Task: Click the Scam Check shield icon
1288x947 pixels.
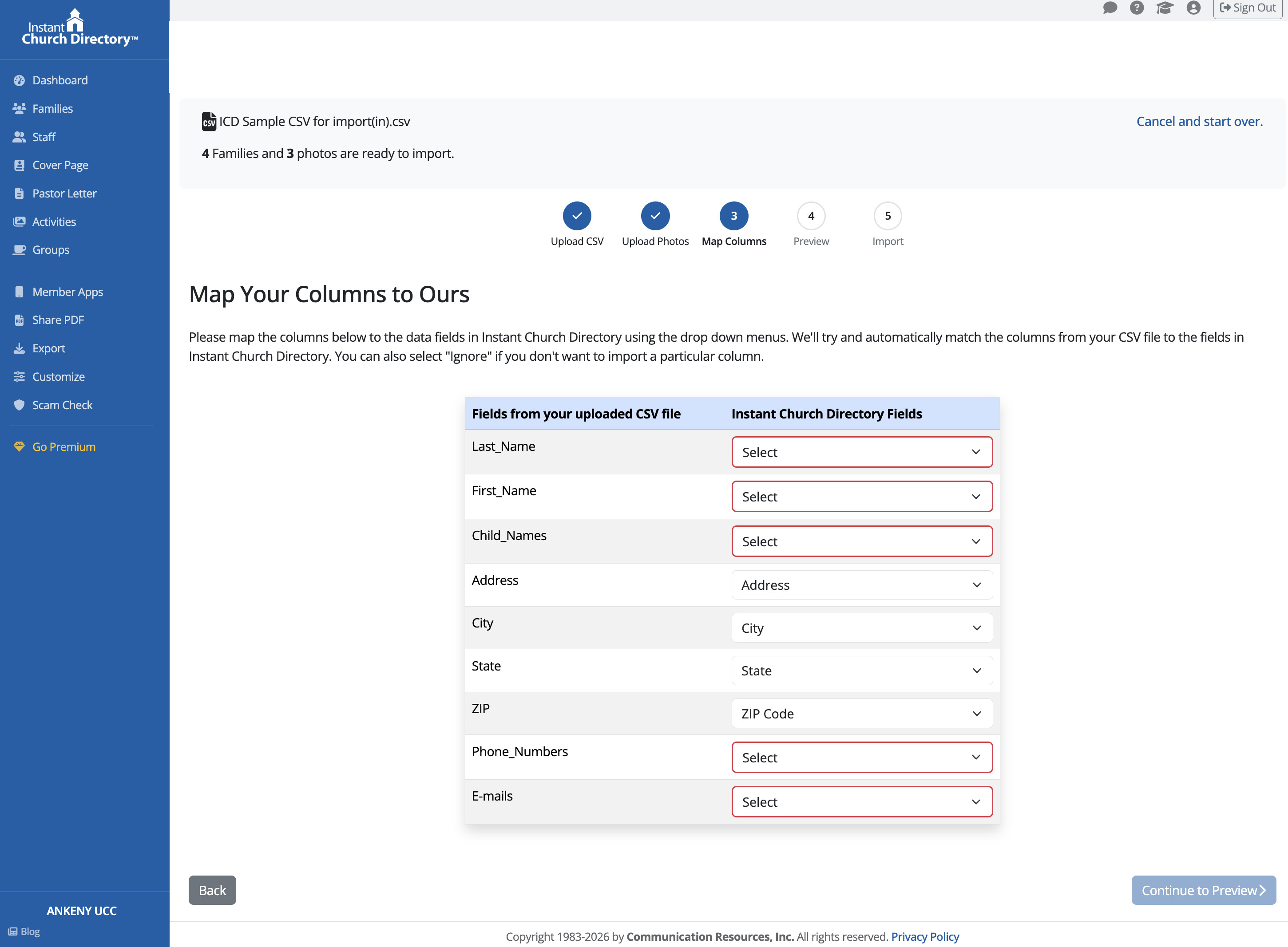Action: [20, 405]
